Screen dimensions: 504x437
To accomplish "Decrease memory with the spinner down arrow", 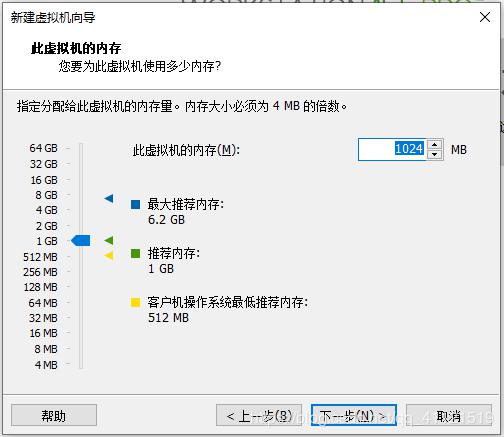I will [x=434, y=154].
